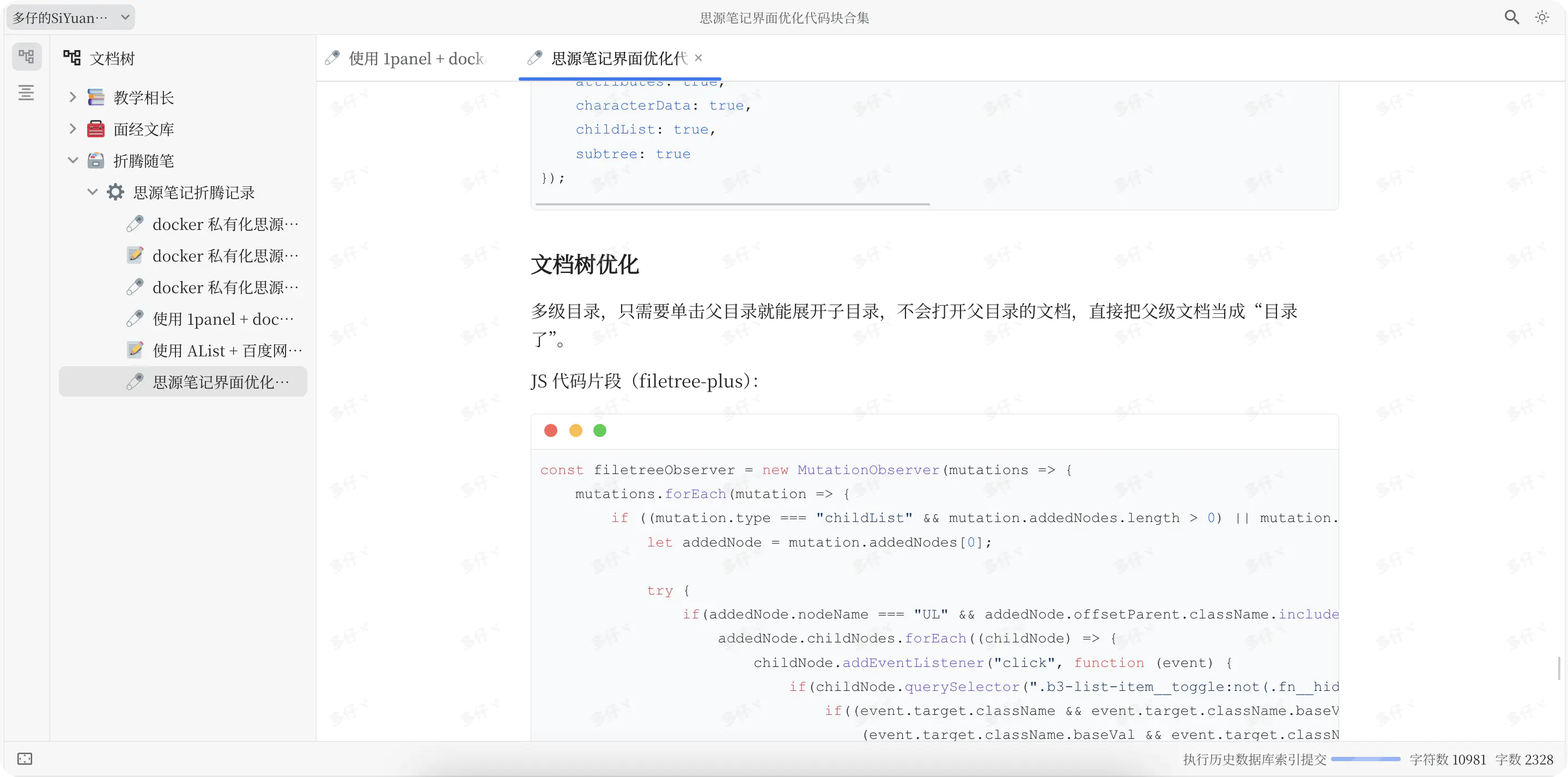Viewport: 1568px width, 777px height.
Task: Toggle light/dark theme with the sun icon
Action: pos(1541,17)
